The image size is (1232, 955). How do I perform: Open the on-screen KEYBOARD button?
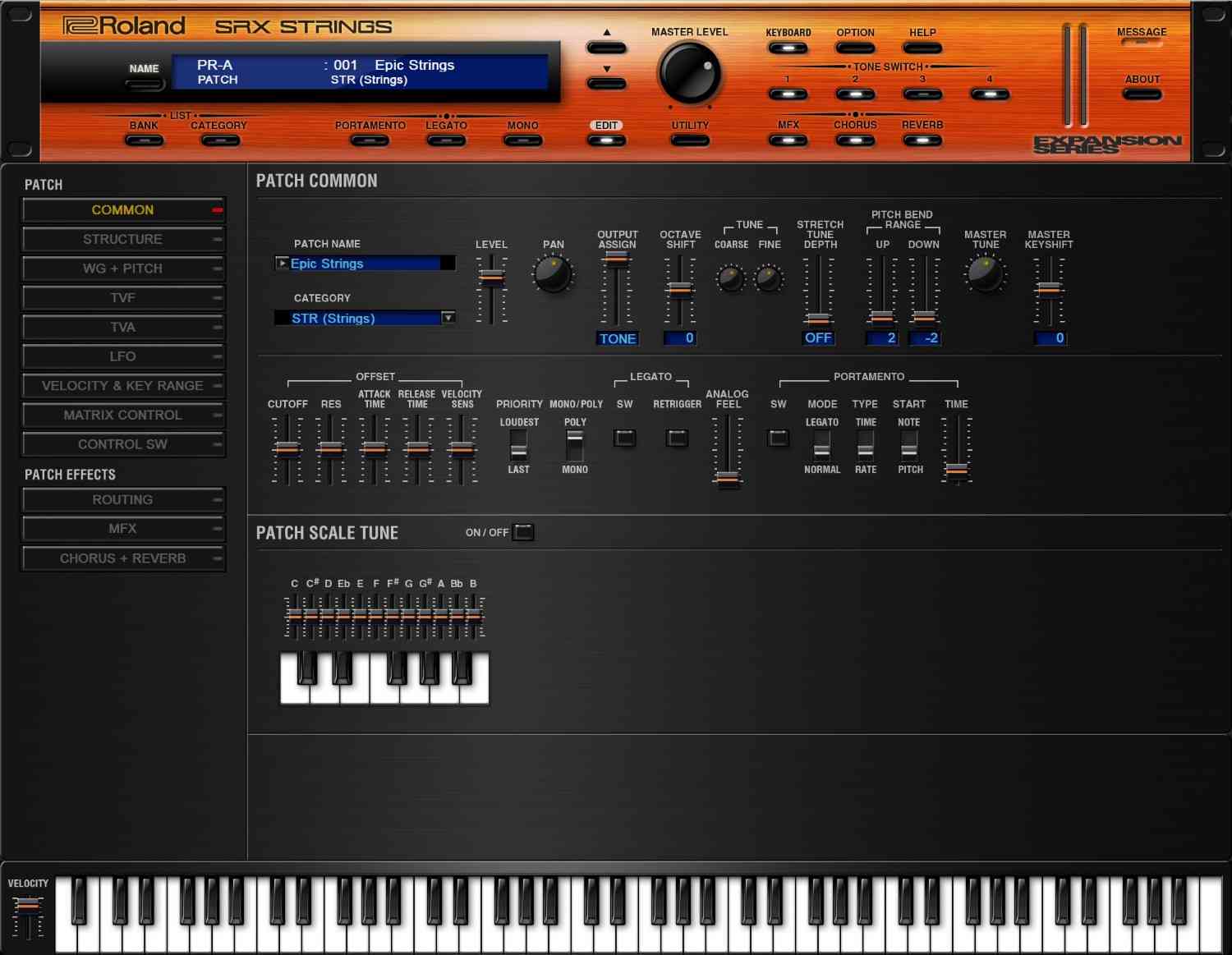point(787,48)
